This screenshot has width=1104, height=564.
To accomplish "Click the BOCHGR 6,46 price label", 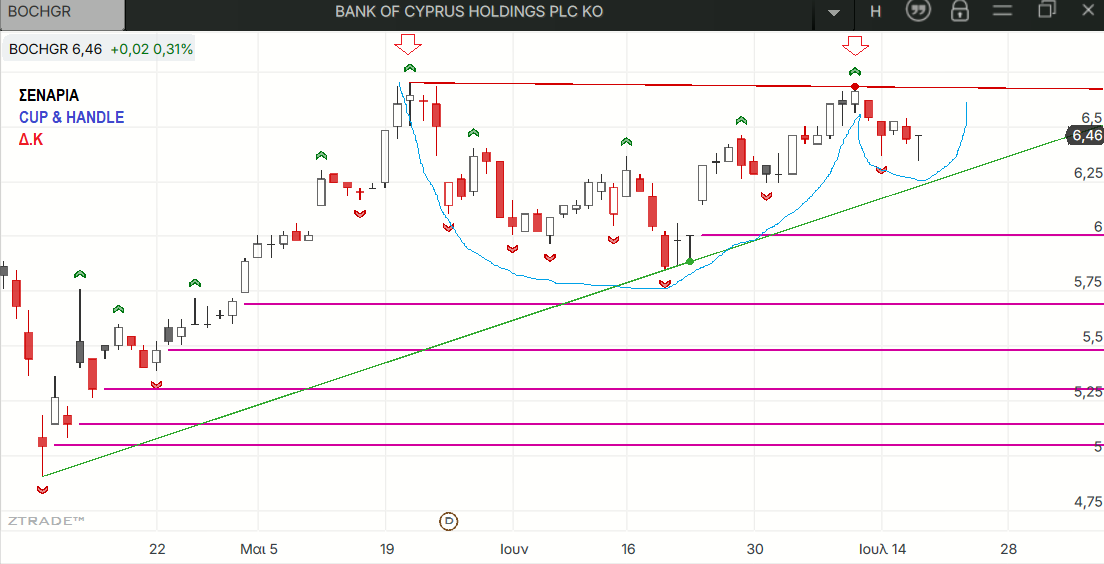I will (56, 49).
